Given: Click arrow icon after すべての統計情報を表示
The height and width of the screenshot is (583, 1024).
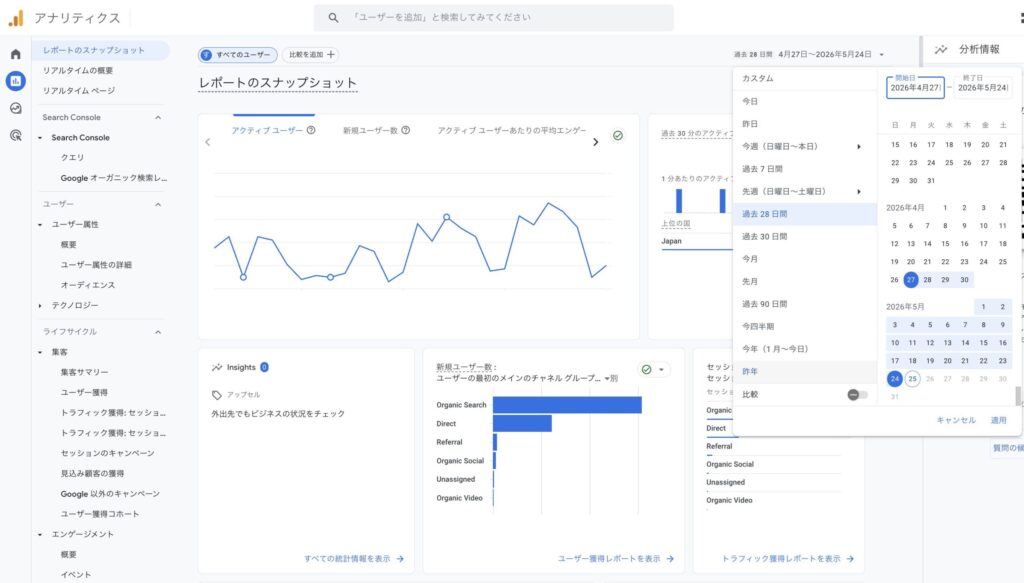Looking at the screenshot, I should pos(400,559).
